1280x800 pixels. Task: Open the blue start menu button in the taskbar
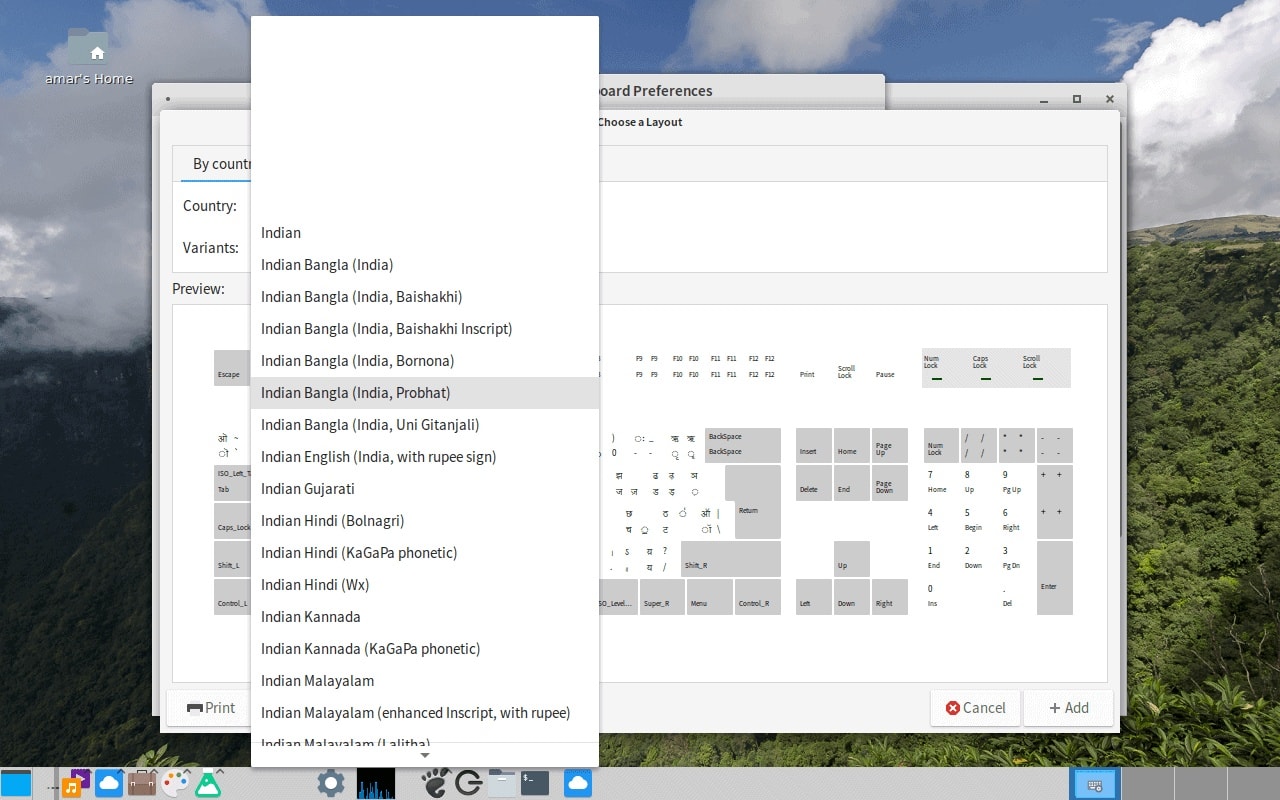click(16, 783)
